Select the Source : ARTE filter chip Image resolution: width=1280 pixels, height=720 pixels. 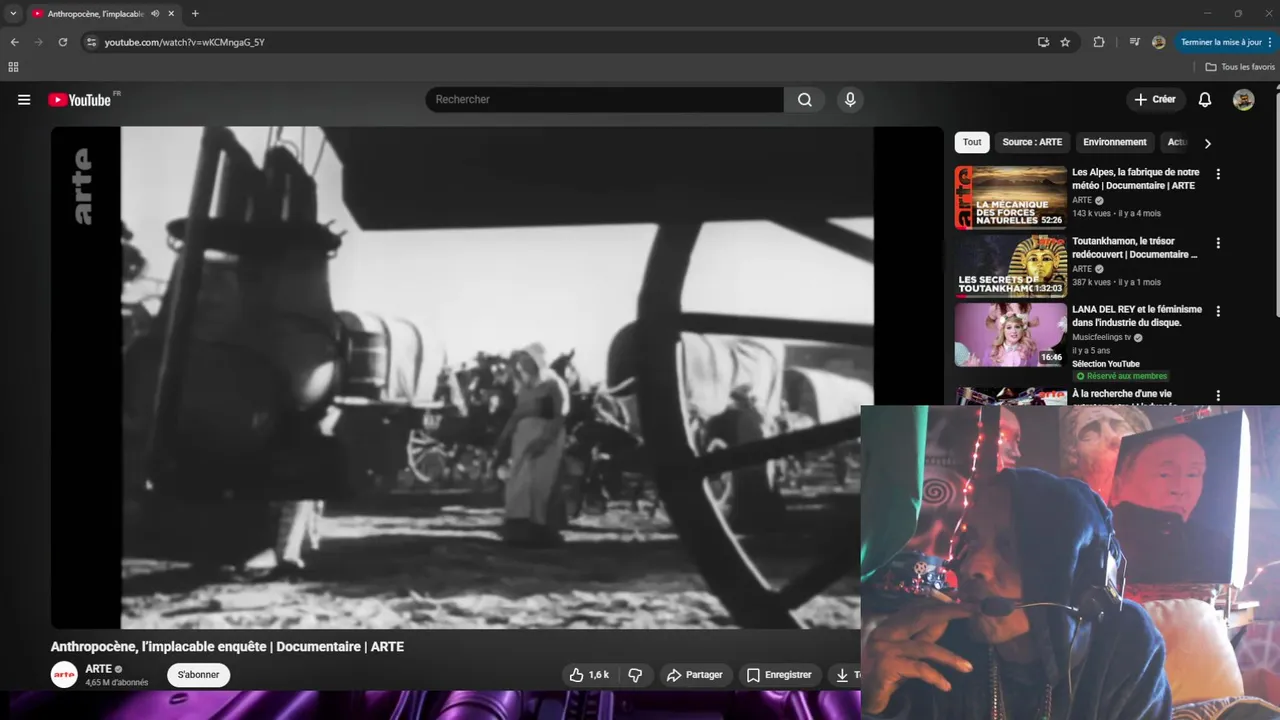coord(1032,142)
